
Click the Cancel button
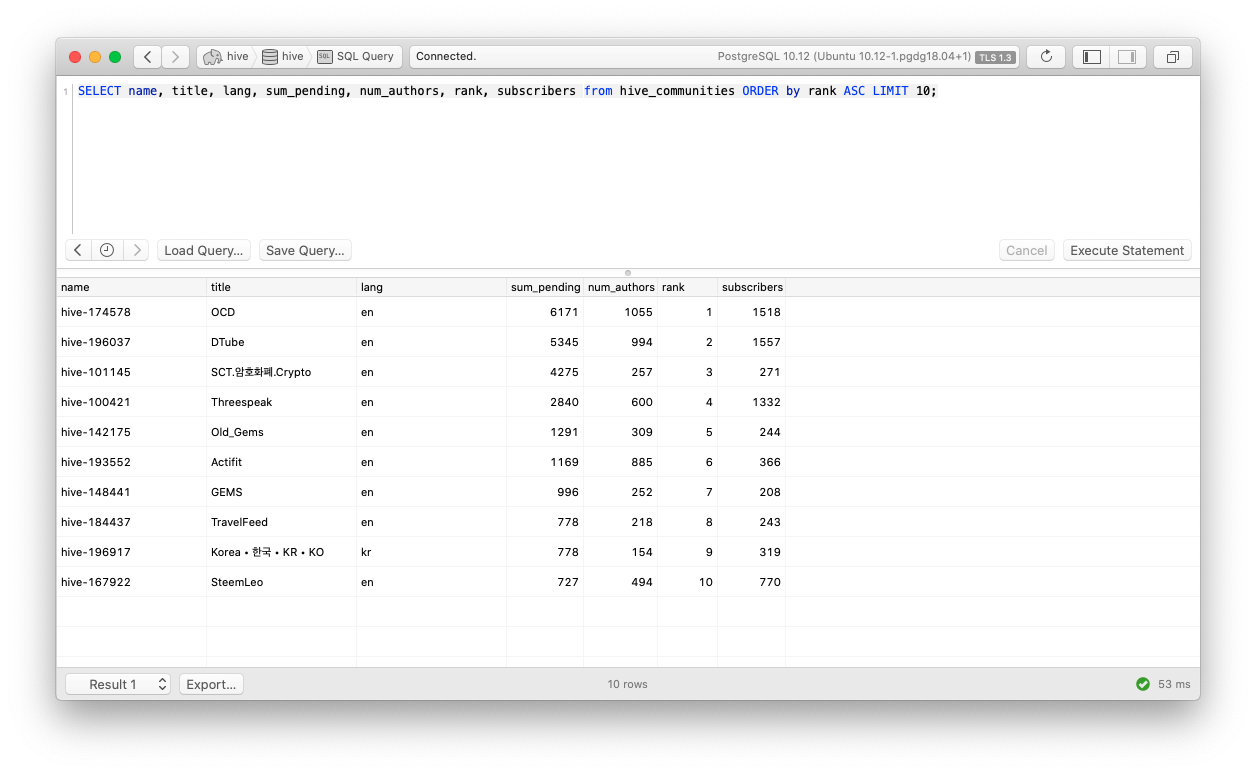click(x=1027, y=250)
